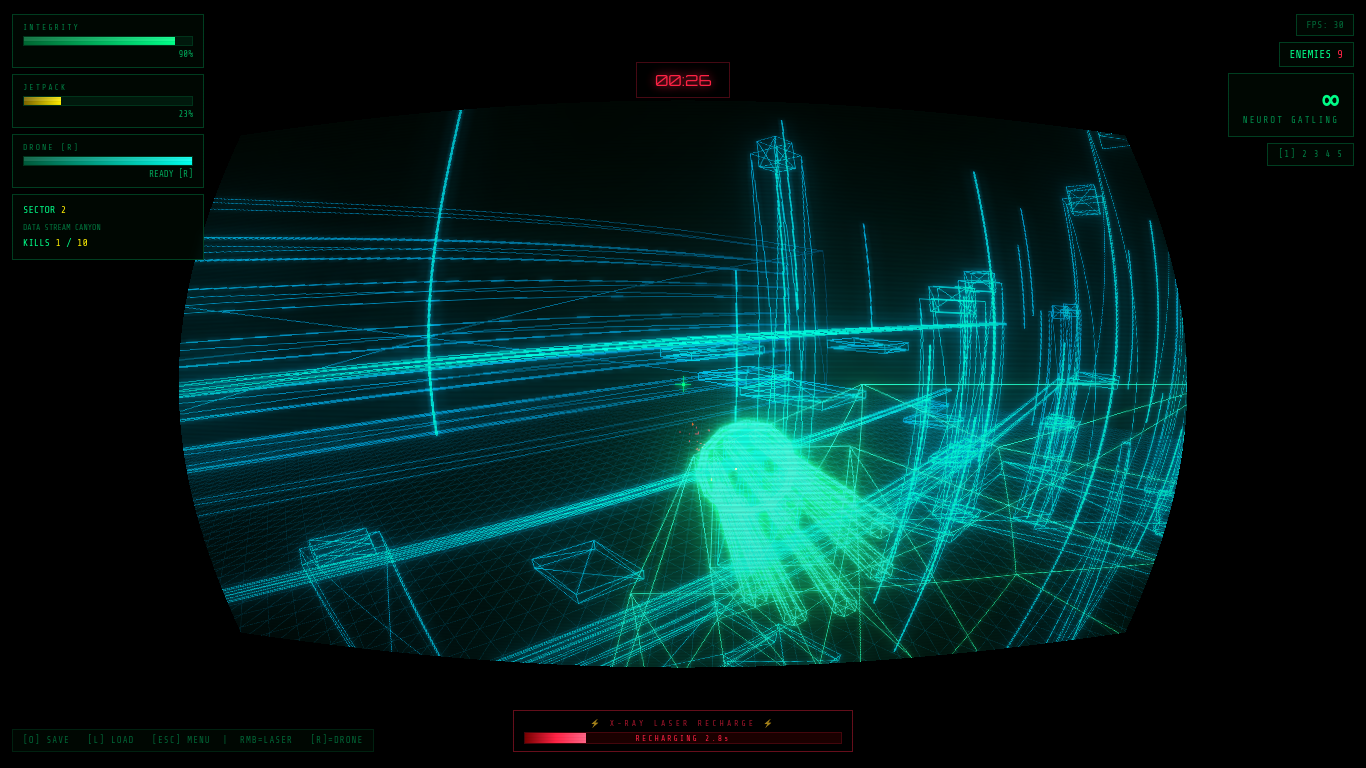Click the green crosshair reticle
The image size is (1366, 768).
(683, 384)
